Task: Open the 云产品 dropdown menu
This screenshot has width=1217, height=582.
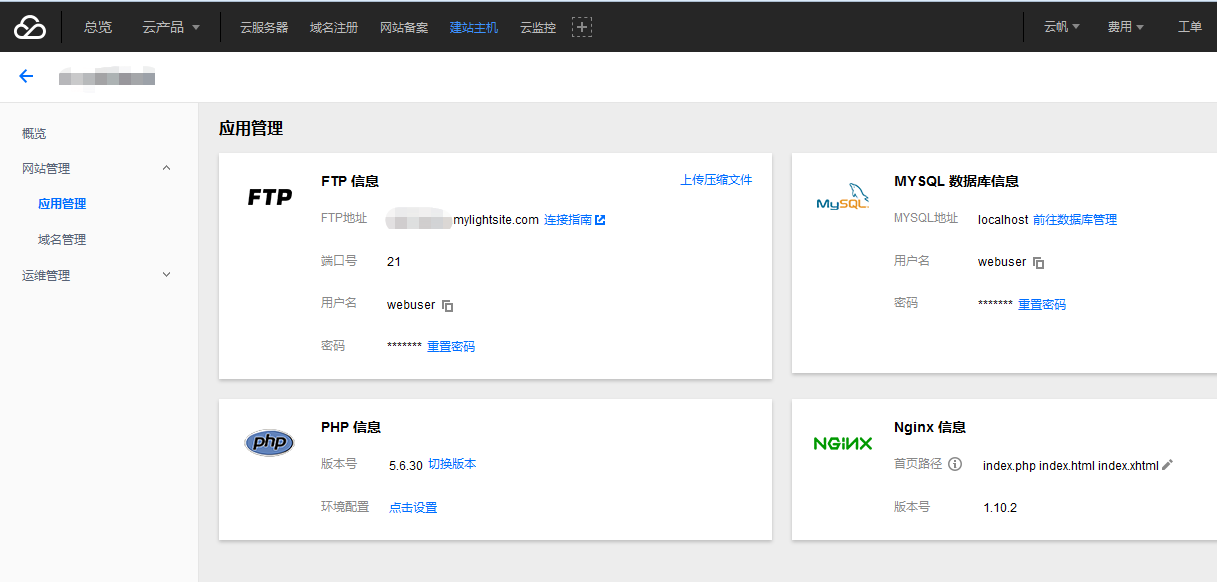Action: pyautogui.click(x=171, y=27)
